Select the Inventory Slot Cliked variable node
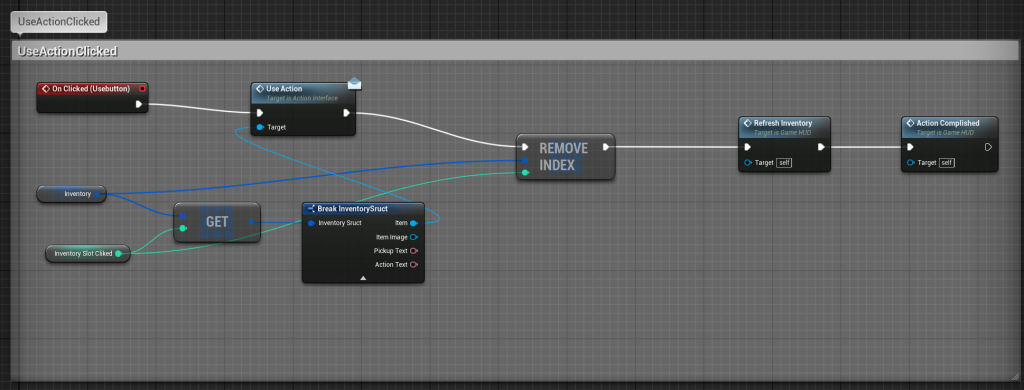Screen dimensions: 1024x390 [88, 253]
